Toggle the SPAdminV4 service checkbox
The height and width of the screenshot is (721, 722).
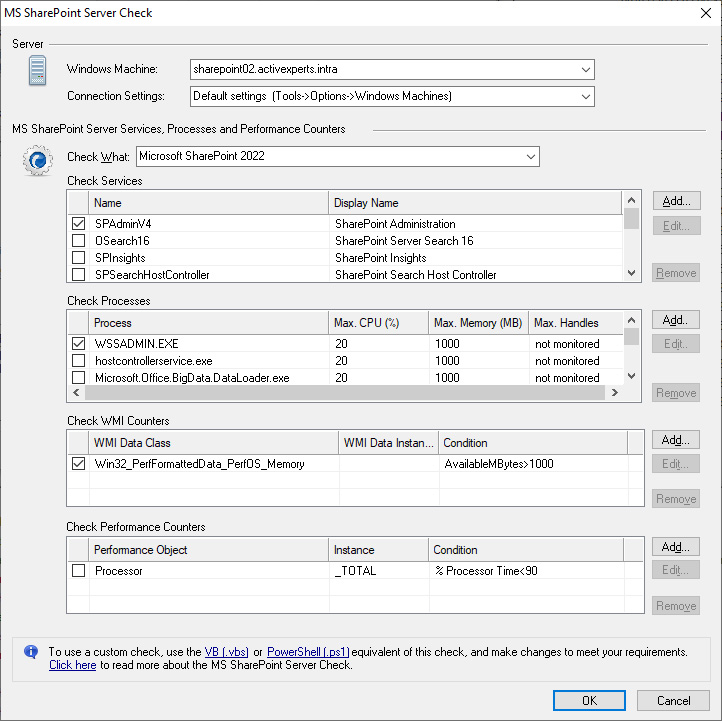click(79, 224)
